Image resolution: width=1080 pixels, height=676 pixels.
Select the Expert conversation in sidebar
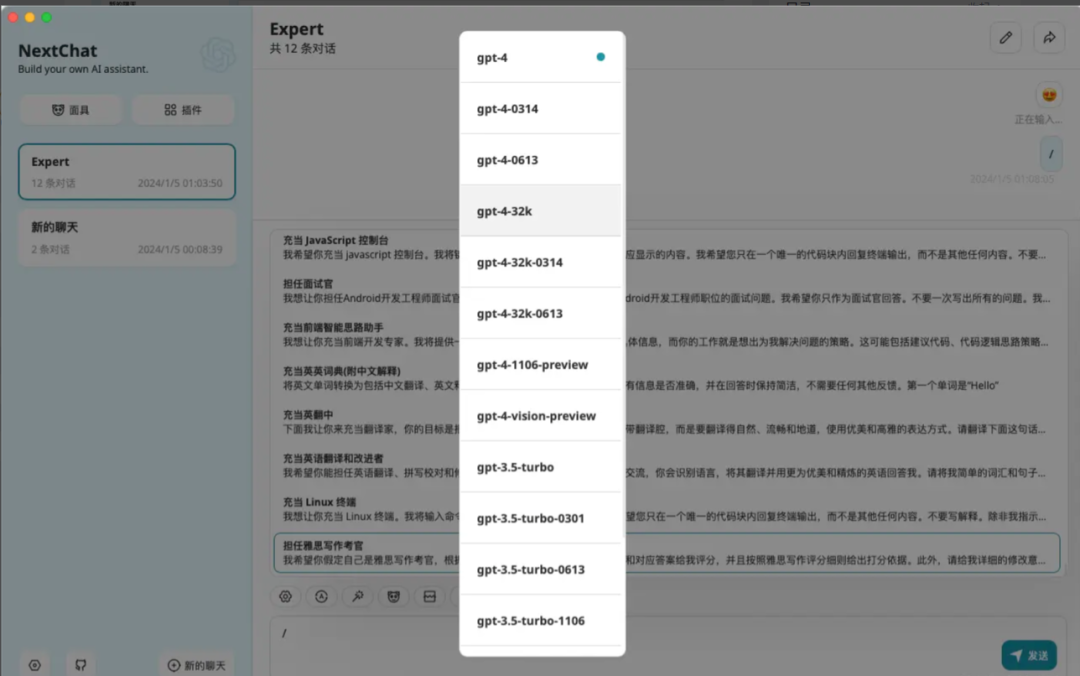coord(126,172)
